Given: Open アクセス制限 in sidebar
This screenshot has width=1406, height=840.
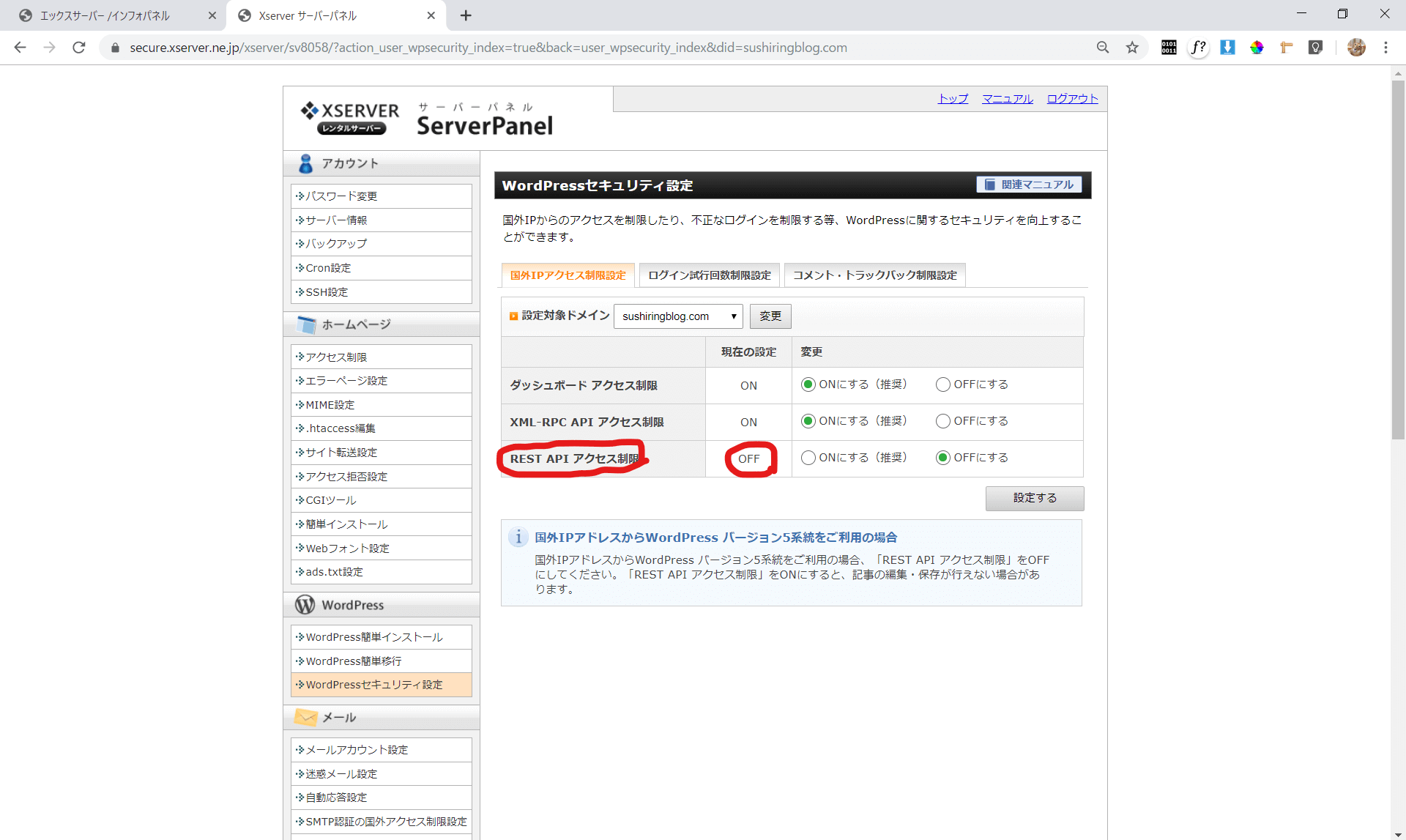Looking at the screenshot, I should coord(381,357).
